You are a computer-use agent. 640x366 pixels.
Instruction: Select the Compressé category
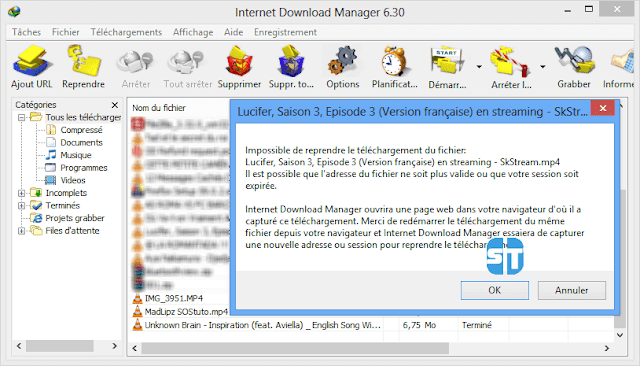[81, 130]
